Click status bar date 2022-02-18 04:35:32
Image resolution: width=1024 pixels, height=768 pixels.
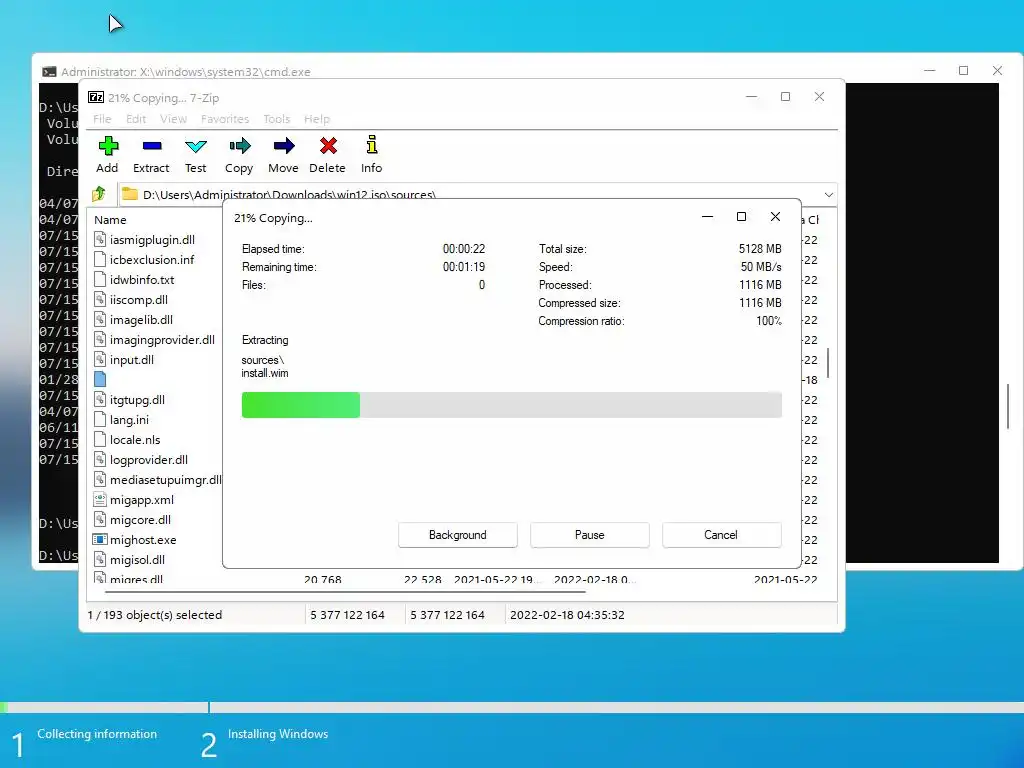[x=567, y=615]
